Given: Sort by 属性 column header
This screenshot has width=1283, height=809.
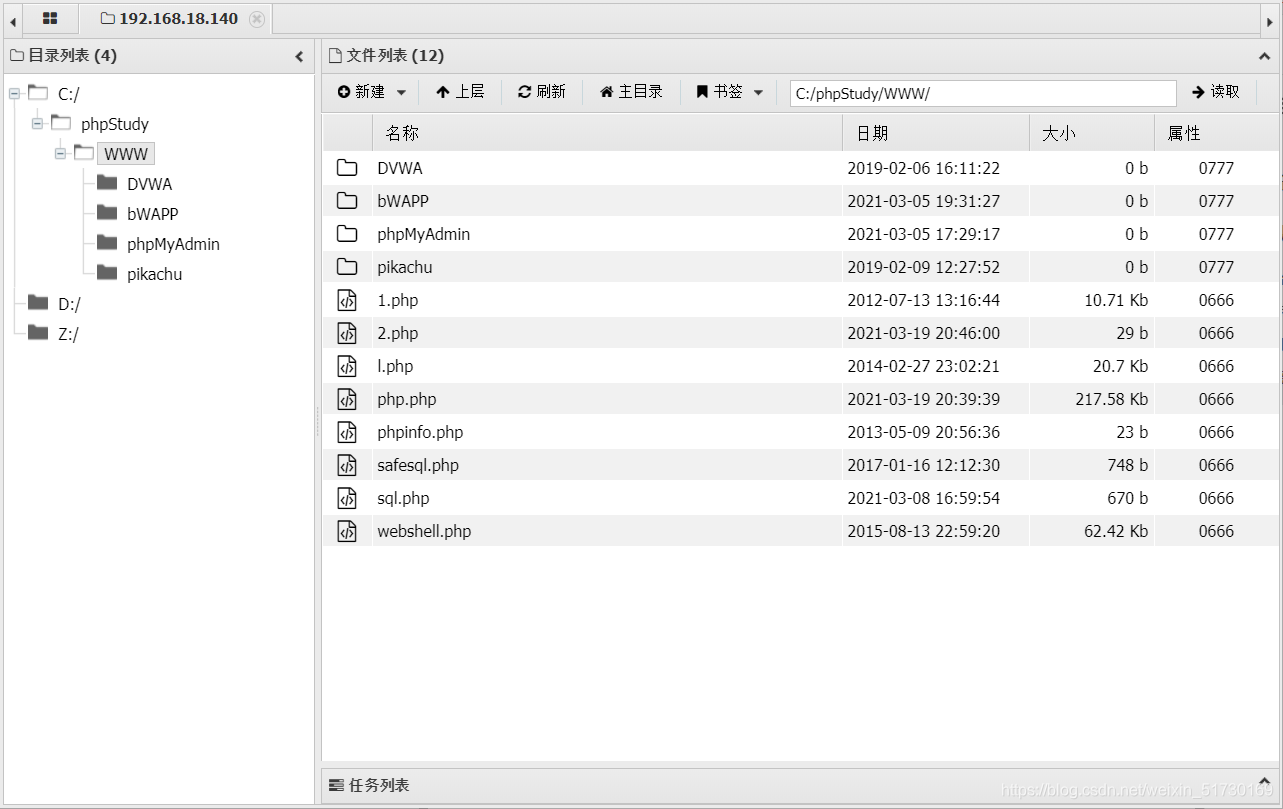Looking at the screenshot, I should 1216,133.
